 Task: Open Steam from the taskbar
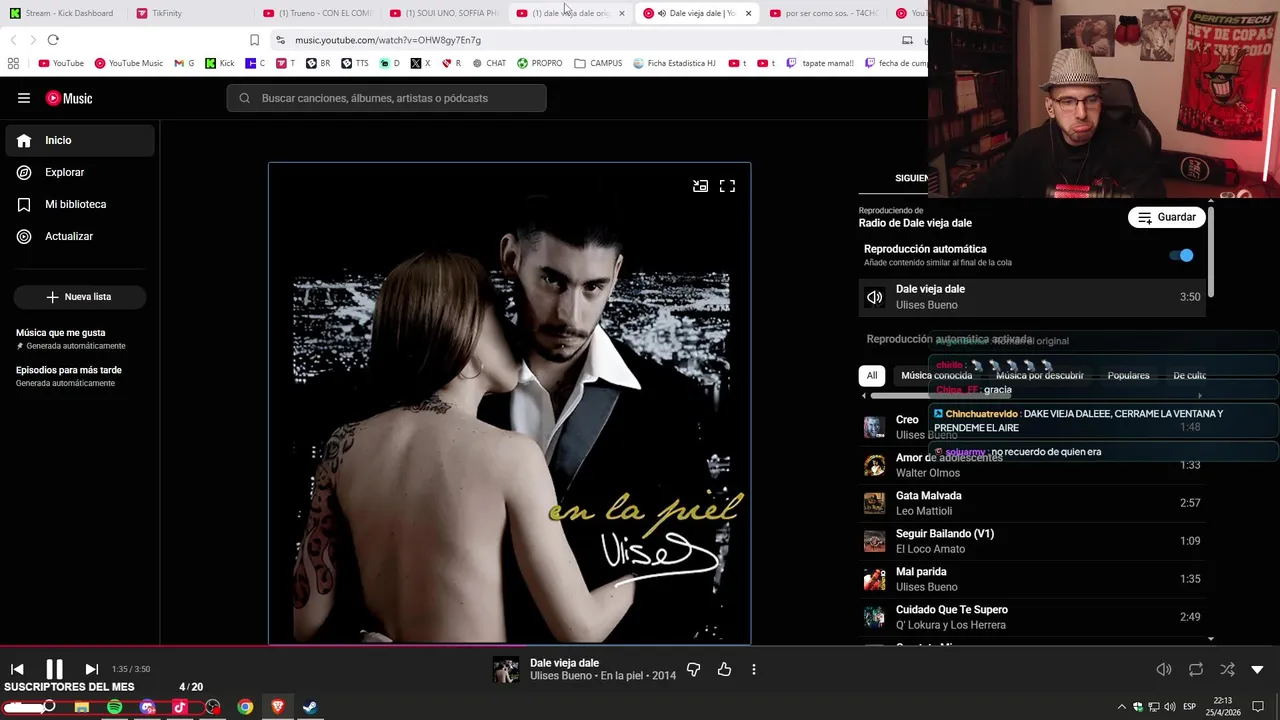point(310,707)
